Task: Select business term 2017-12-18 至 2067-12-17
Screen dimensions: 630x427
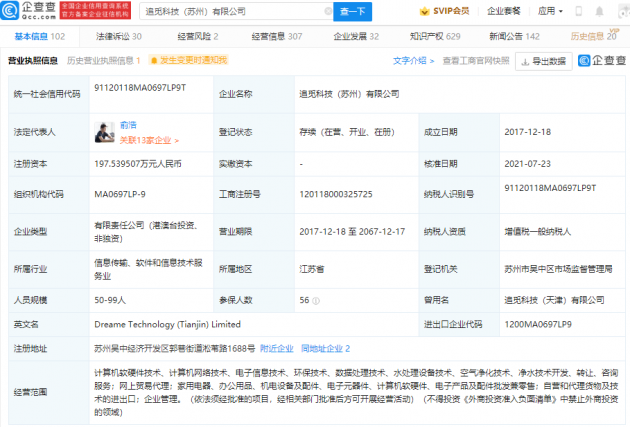Action: (352, 232)
